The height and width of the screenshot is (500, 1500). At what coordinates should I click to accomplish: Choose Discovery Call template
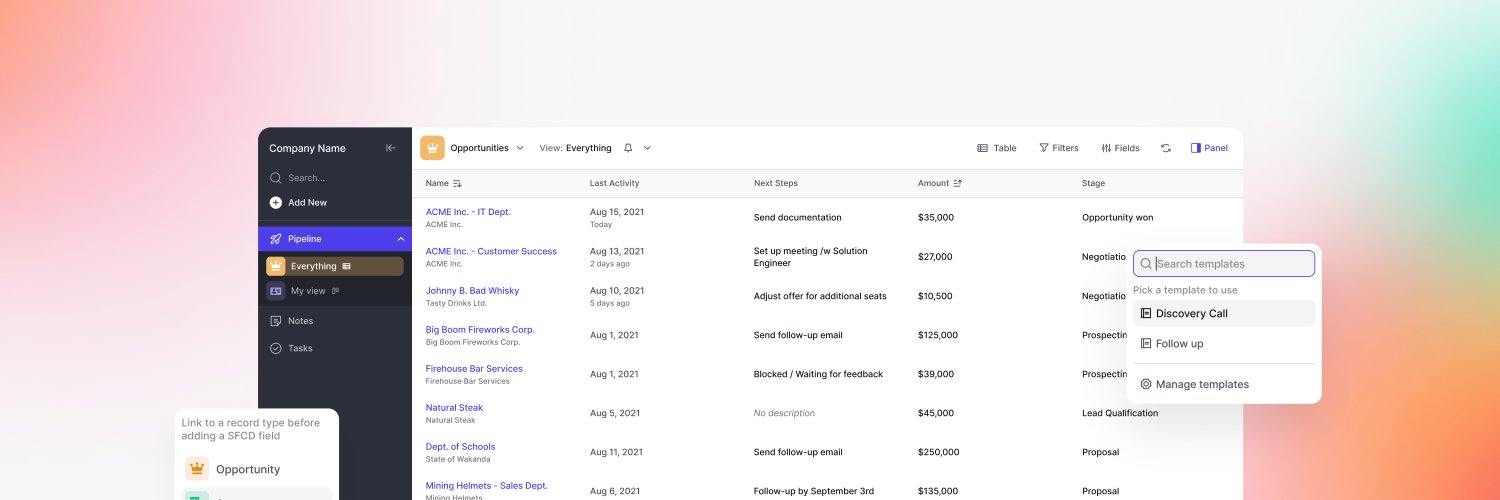1224,313
